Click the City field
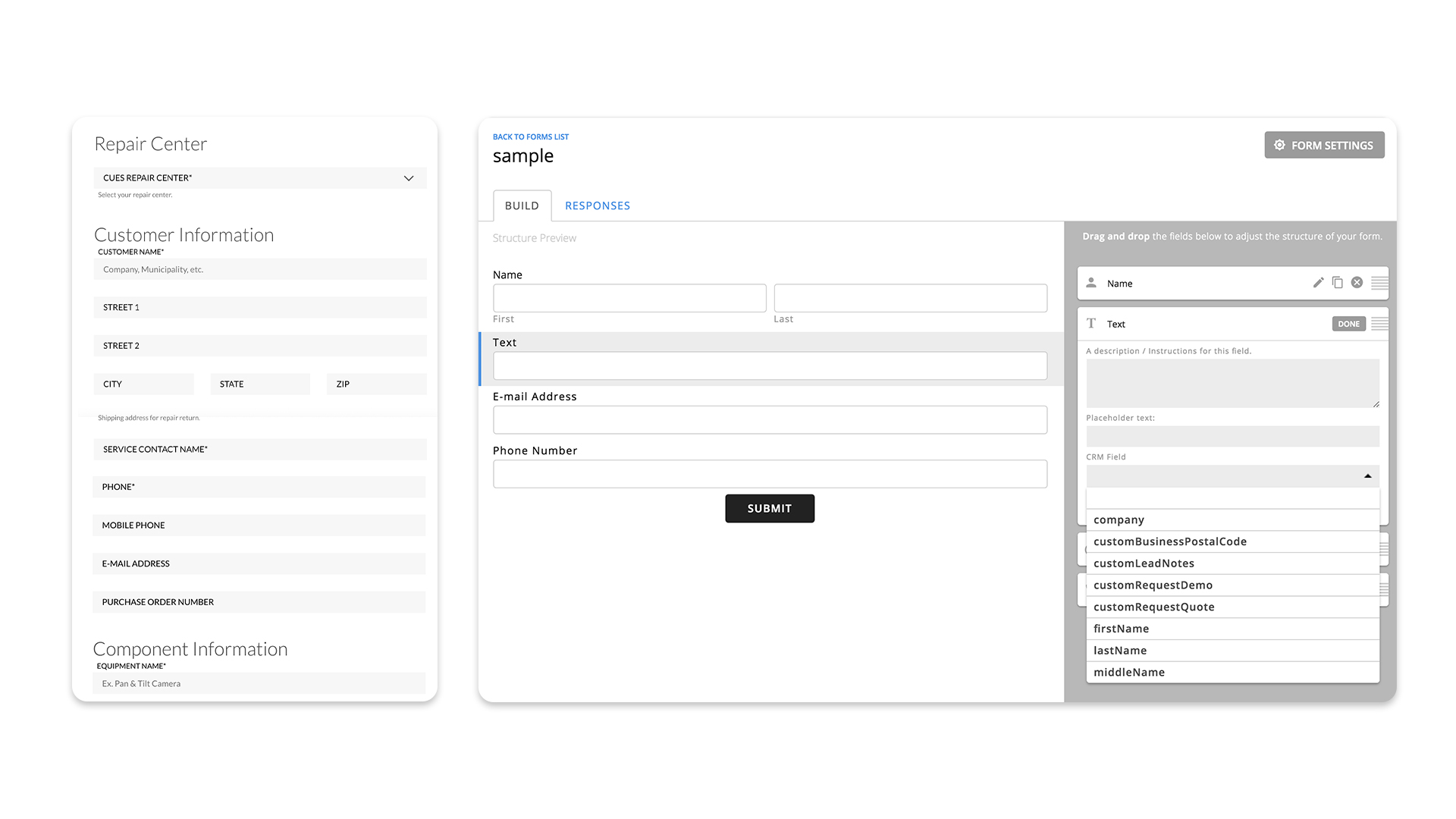 point(144,384)
